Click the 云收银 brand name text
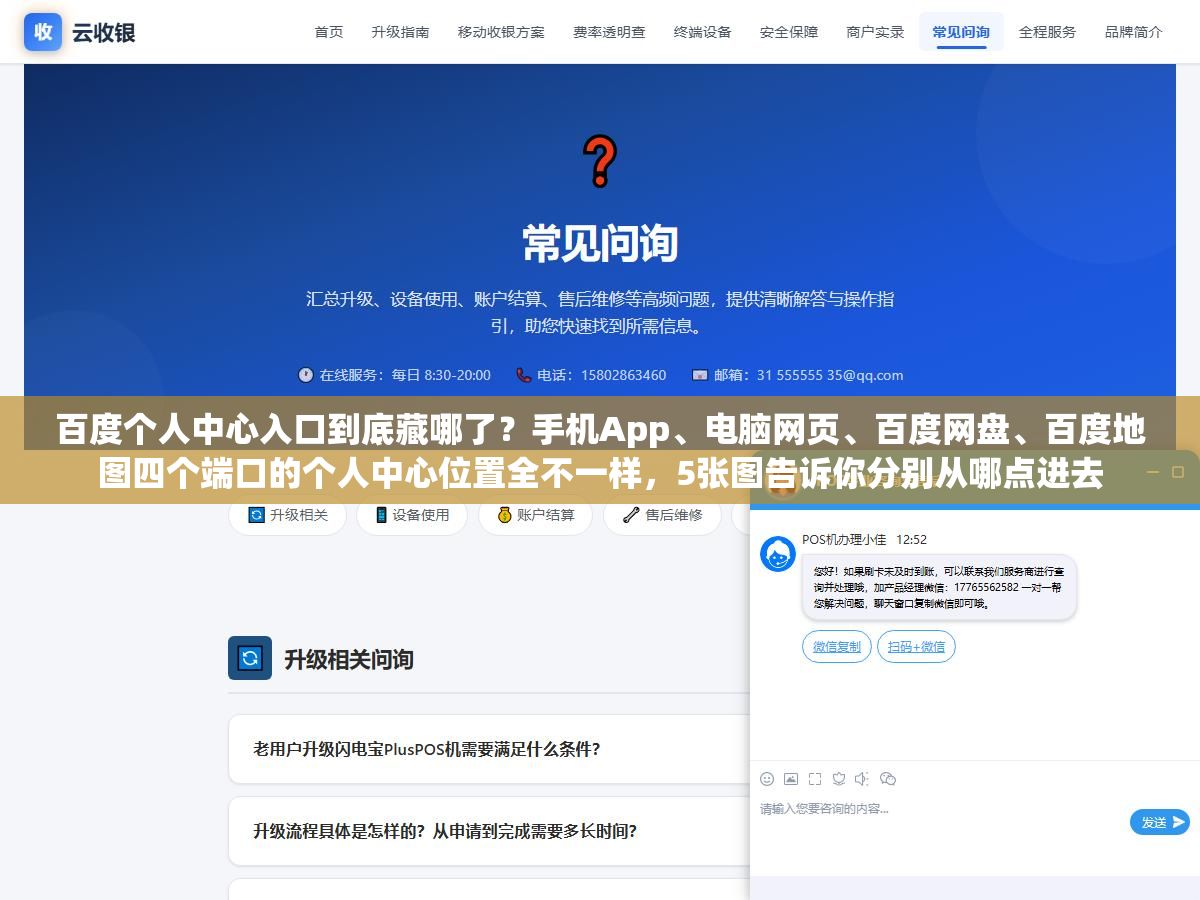The image size is (1200, 900). [x=103, y=32]
